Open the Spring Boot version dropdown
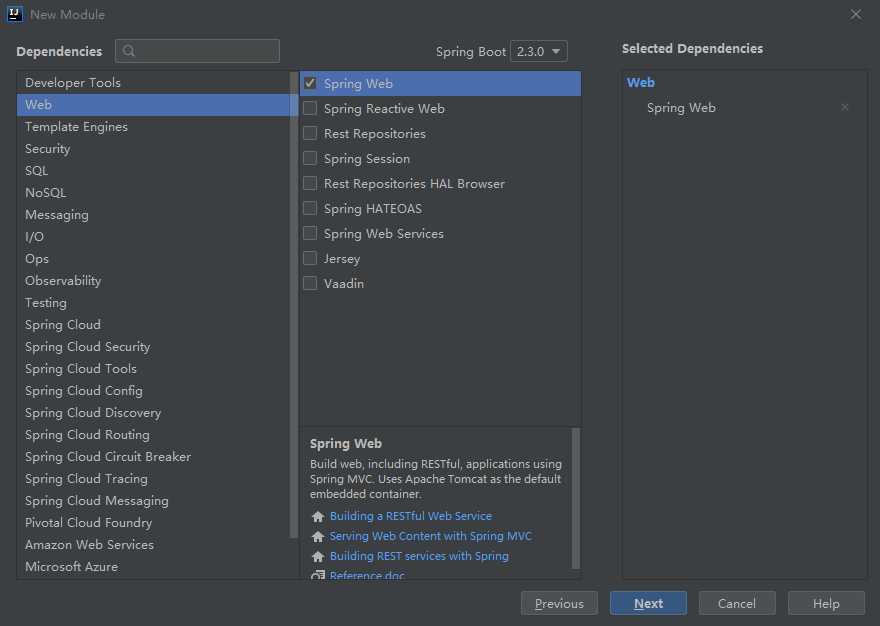Image resolution: width=880 pixels, height=626 pixels. coord(538,51)
